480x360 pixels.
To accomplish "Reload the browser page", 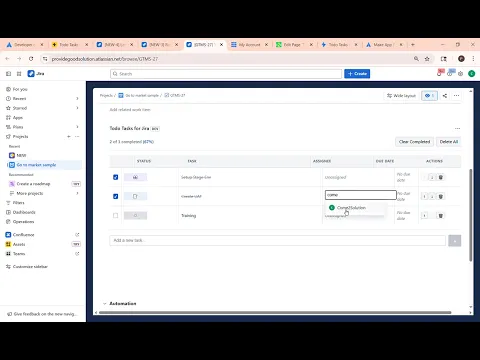I will [x=31, y=59].
